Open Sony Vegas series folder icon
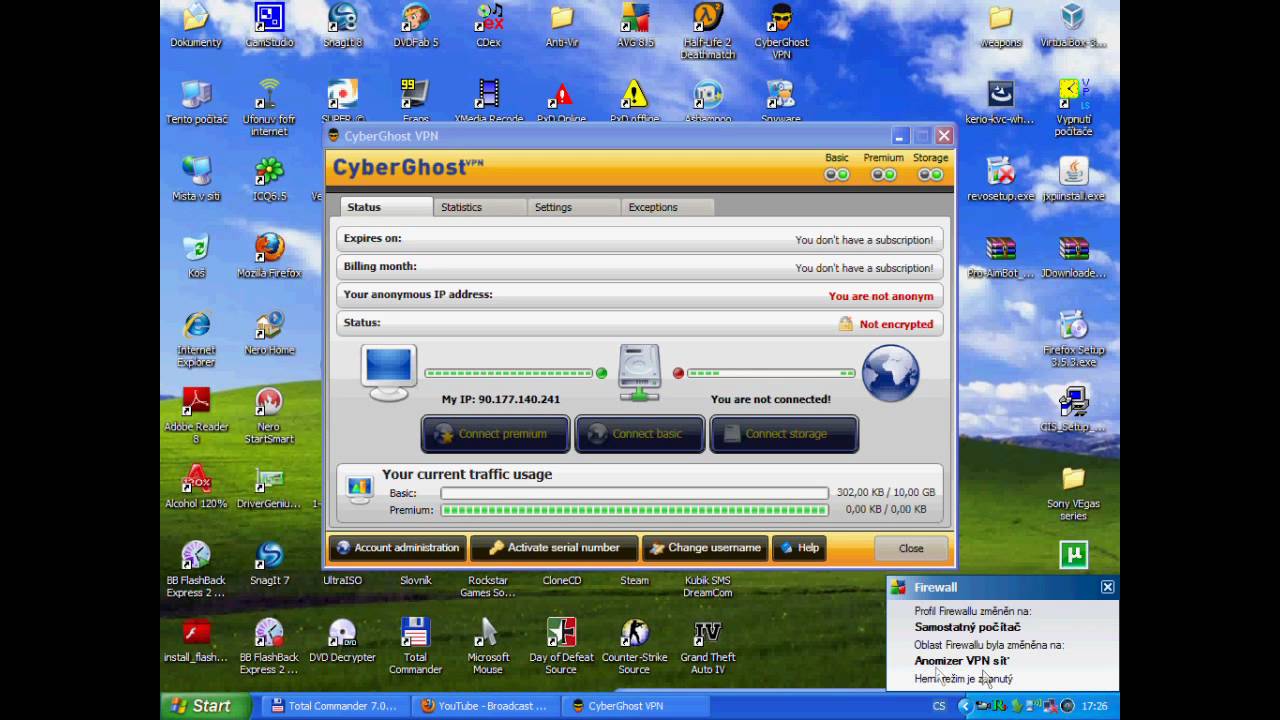This screenshot has width=1280, height=720. click(1073, 493)
